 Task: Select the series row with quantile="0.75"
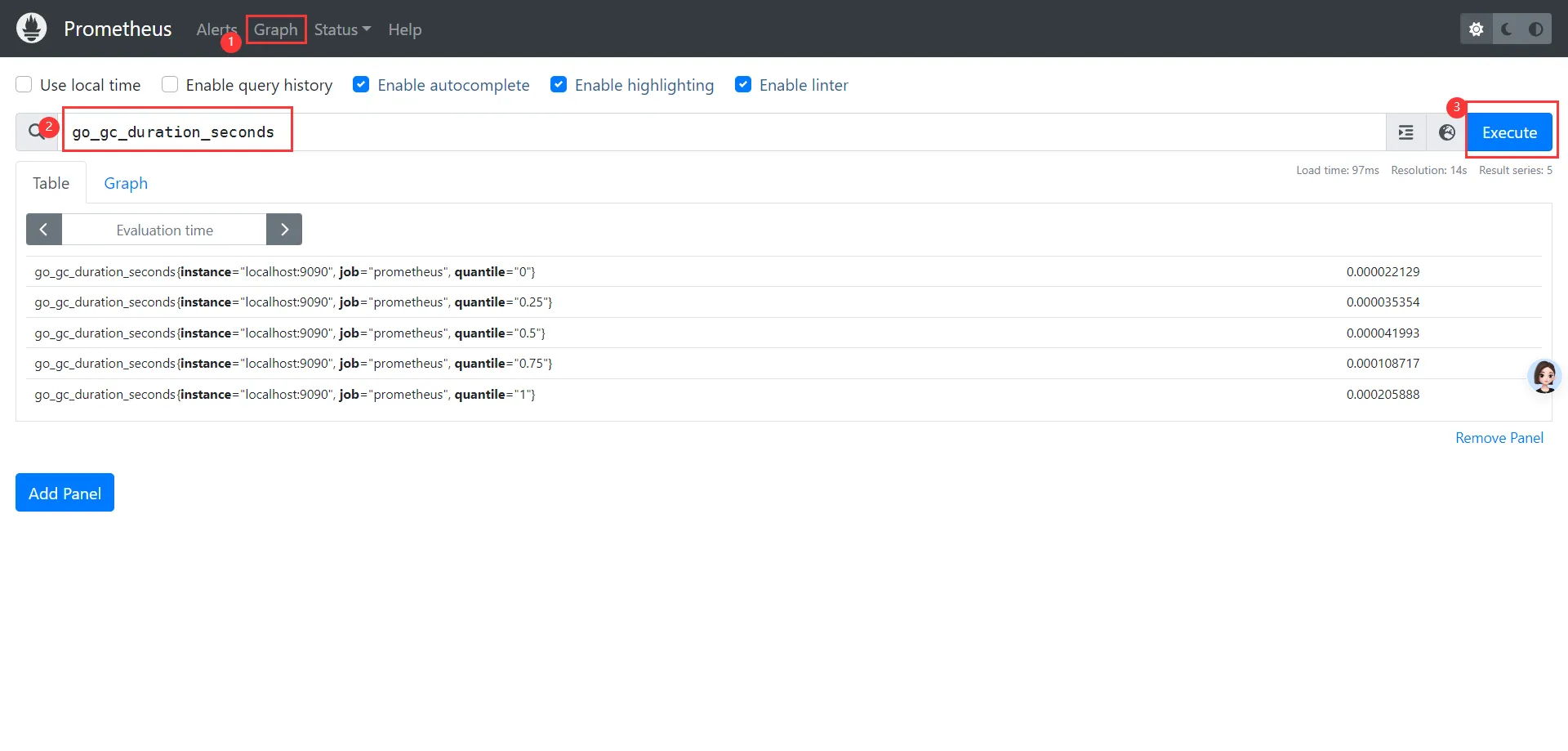pyautogui.click(x=784, y=364)
